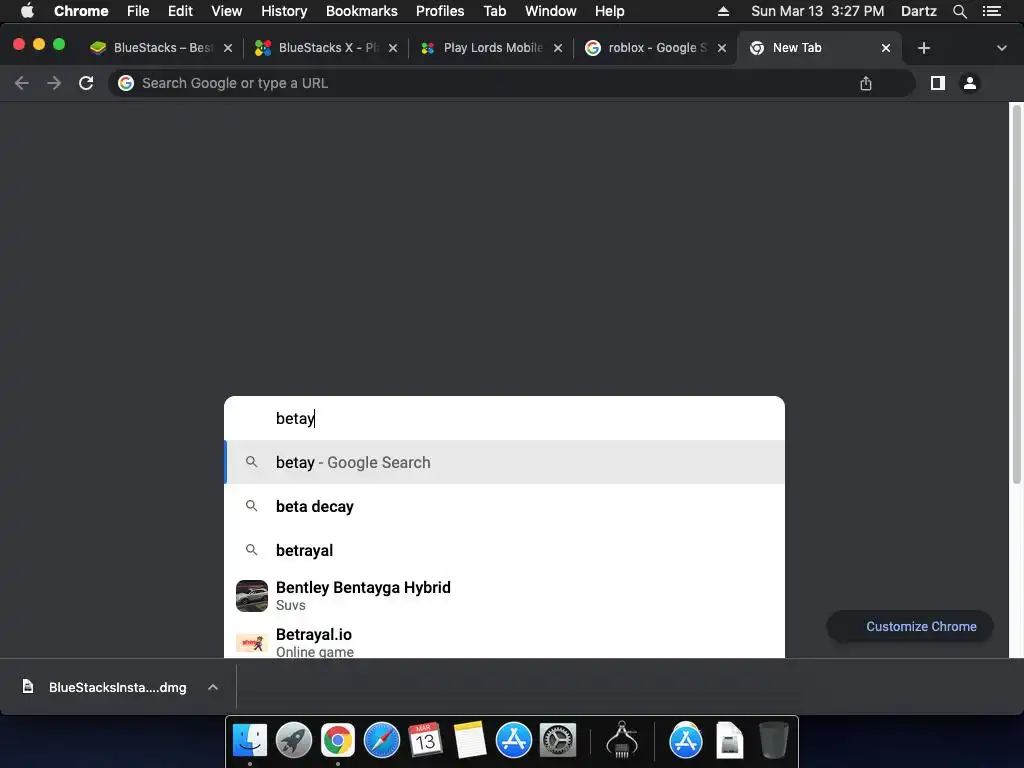
Task: Open the Tab menu
Action: point(494,11)
